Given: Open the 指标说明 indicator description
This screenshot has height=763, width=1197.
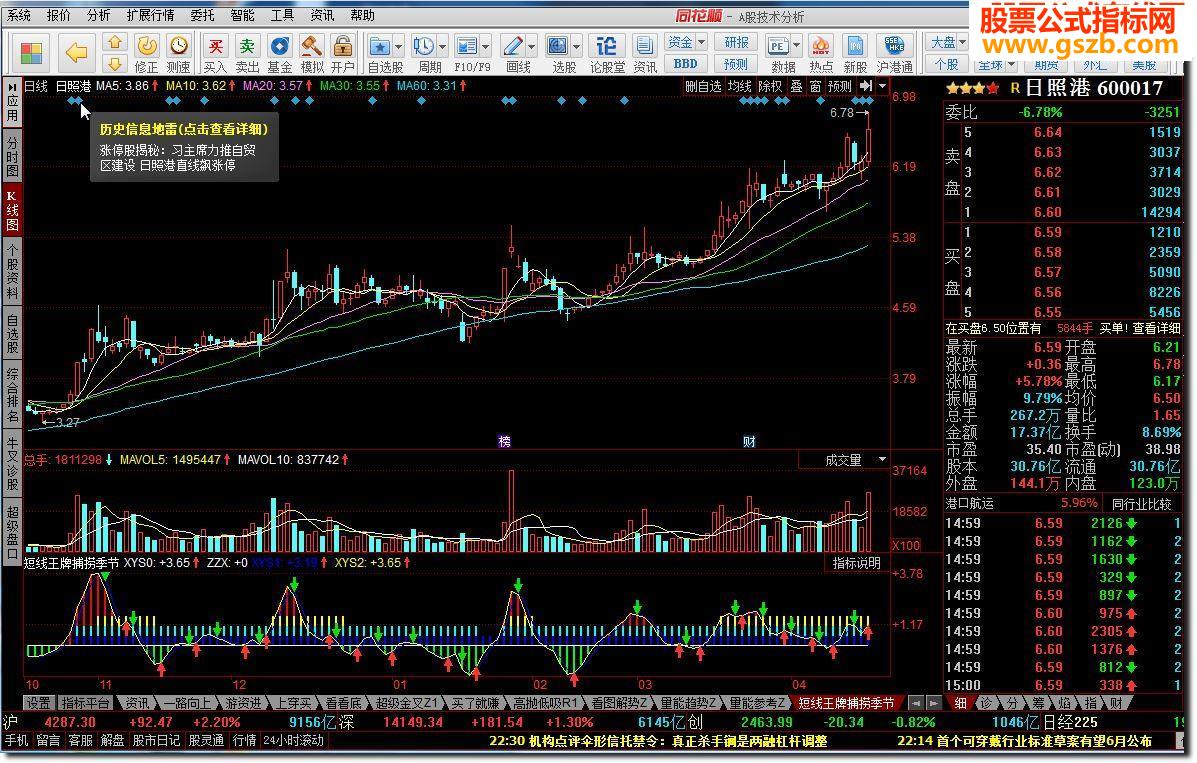Looking at the screenshot, I should [x=856, y=564].
